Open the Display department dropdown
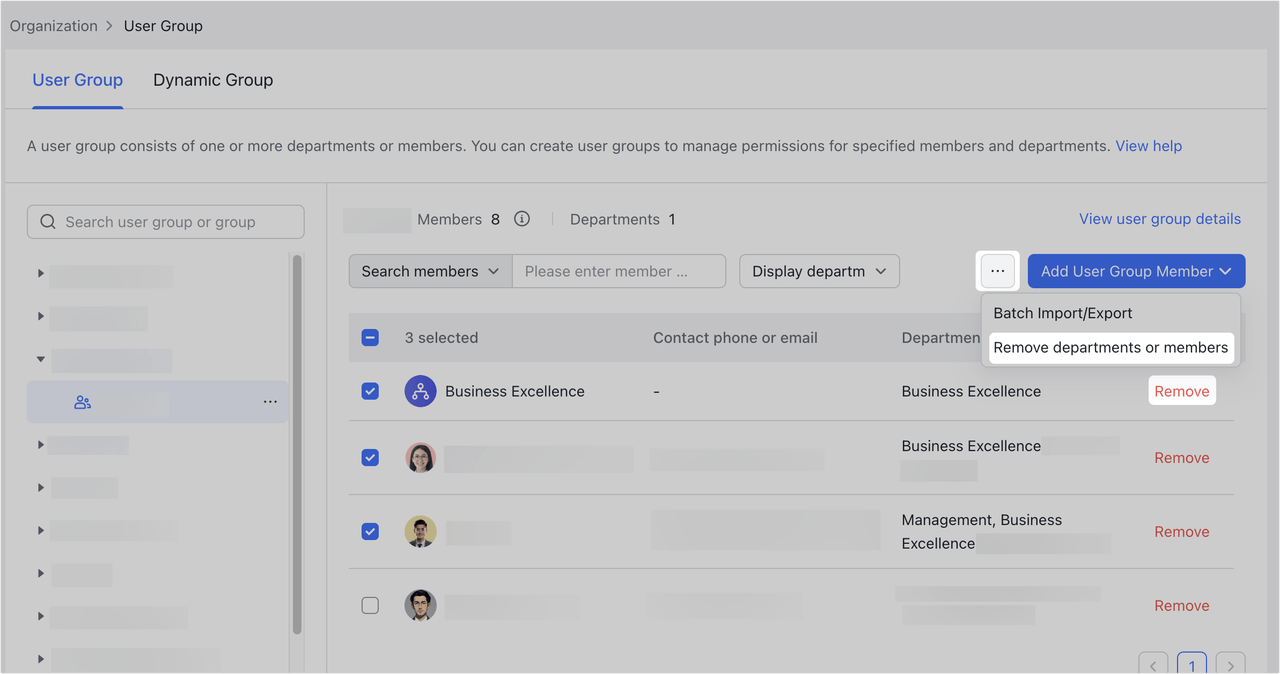The height and width of the screenshot is (674, 1280). 819,271
